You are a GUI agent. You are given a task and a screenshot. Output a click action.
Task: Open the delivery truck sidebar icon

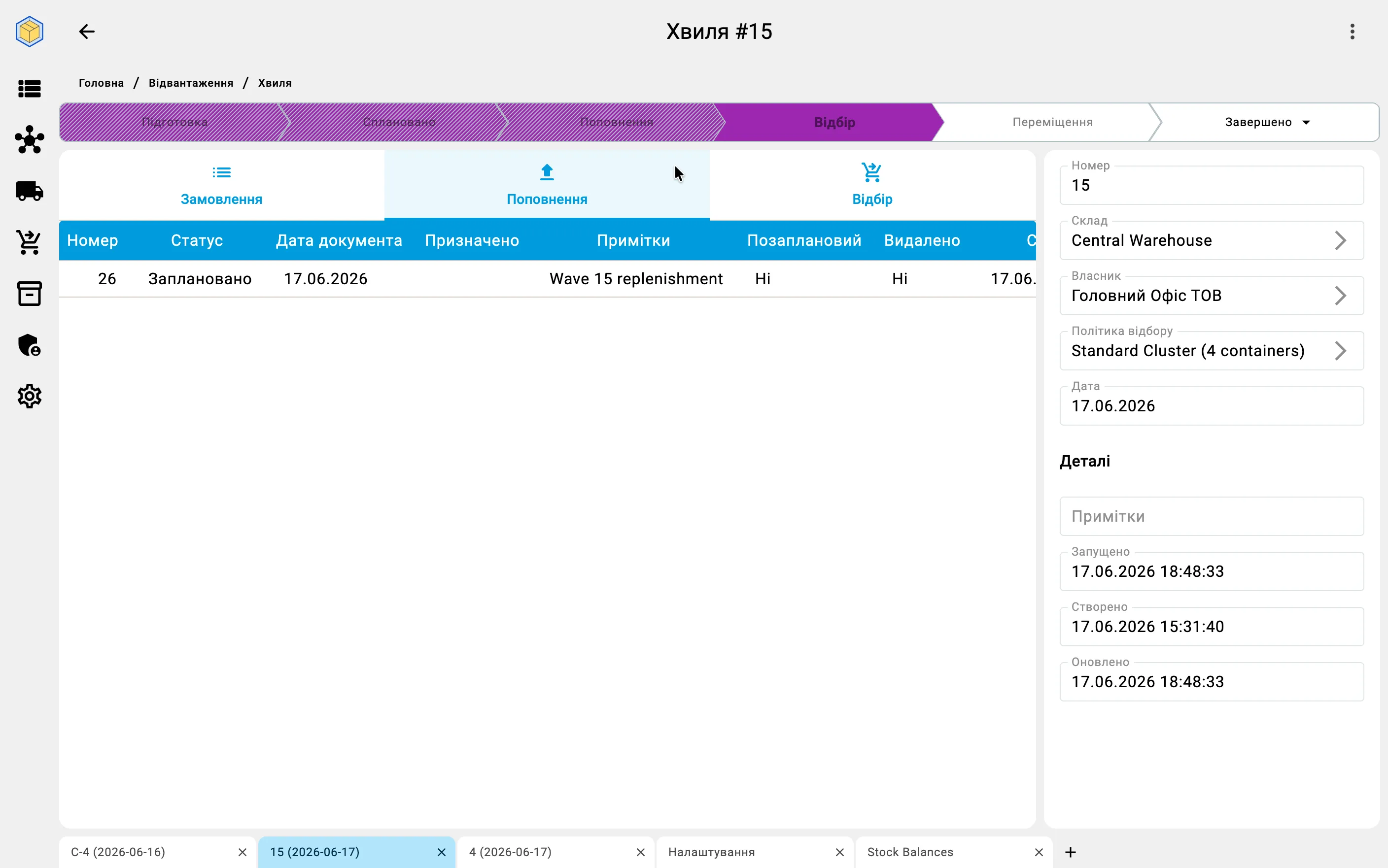[x=29, y=191]
